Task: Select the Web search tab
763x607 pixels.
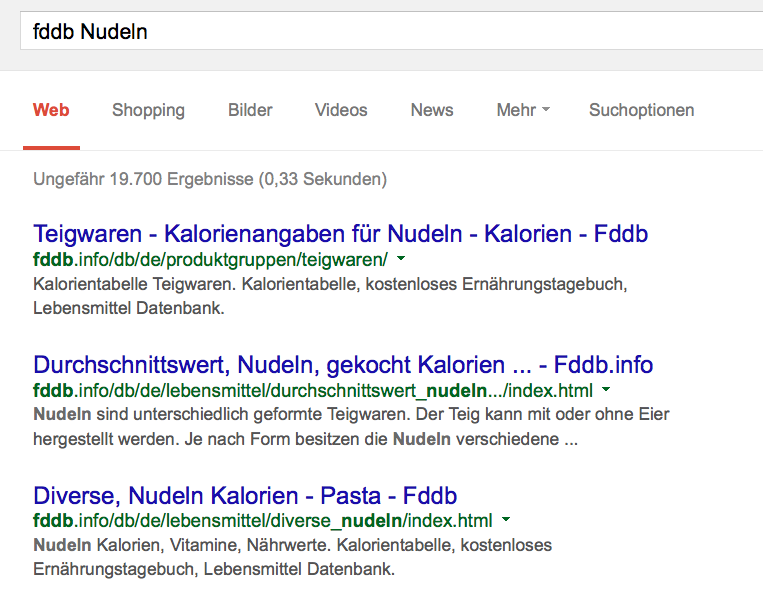Action: coord(51,110)
